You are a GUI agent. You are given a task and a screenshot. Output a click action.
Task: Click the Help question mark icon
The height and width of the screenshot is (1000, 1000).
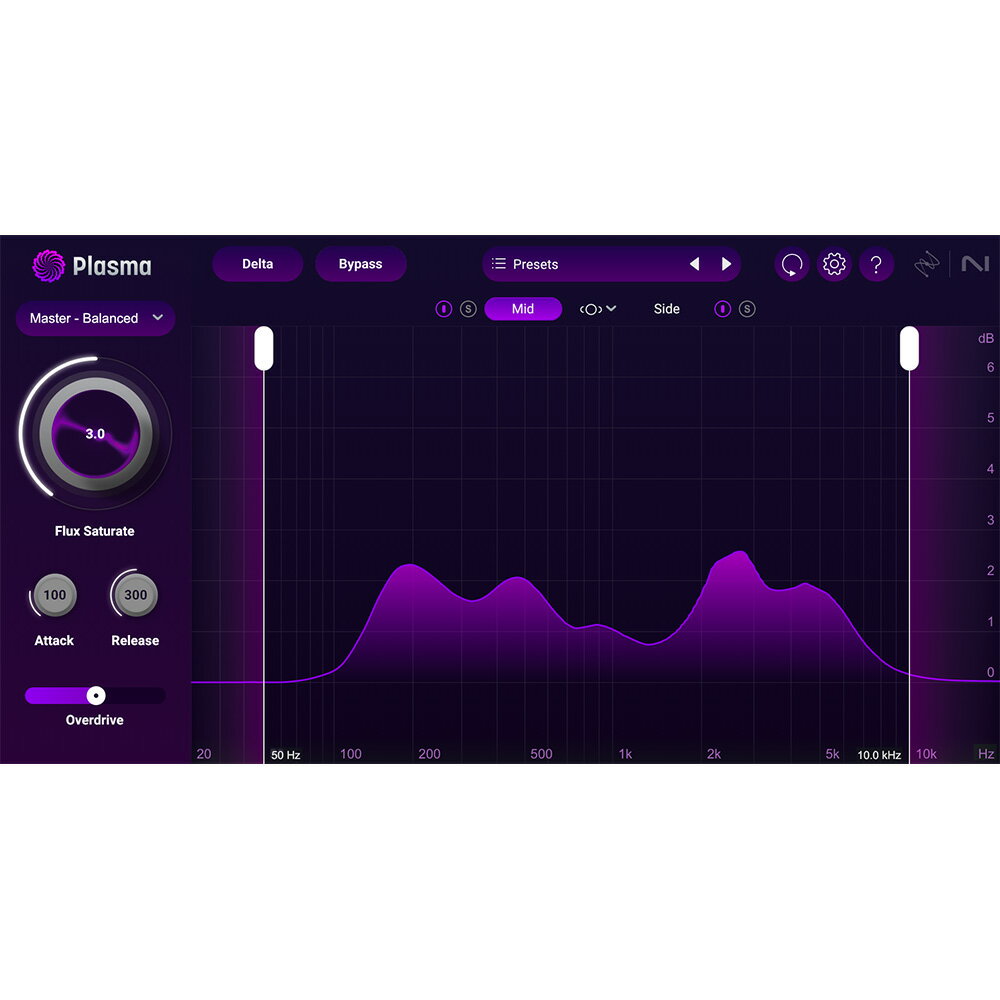877,264
